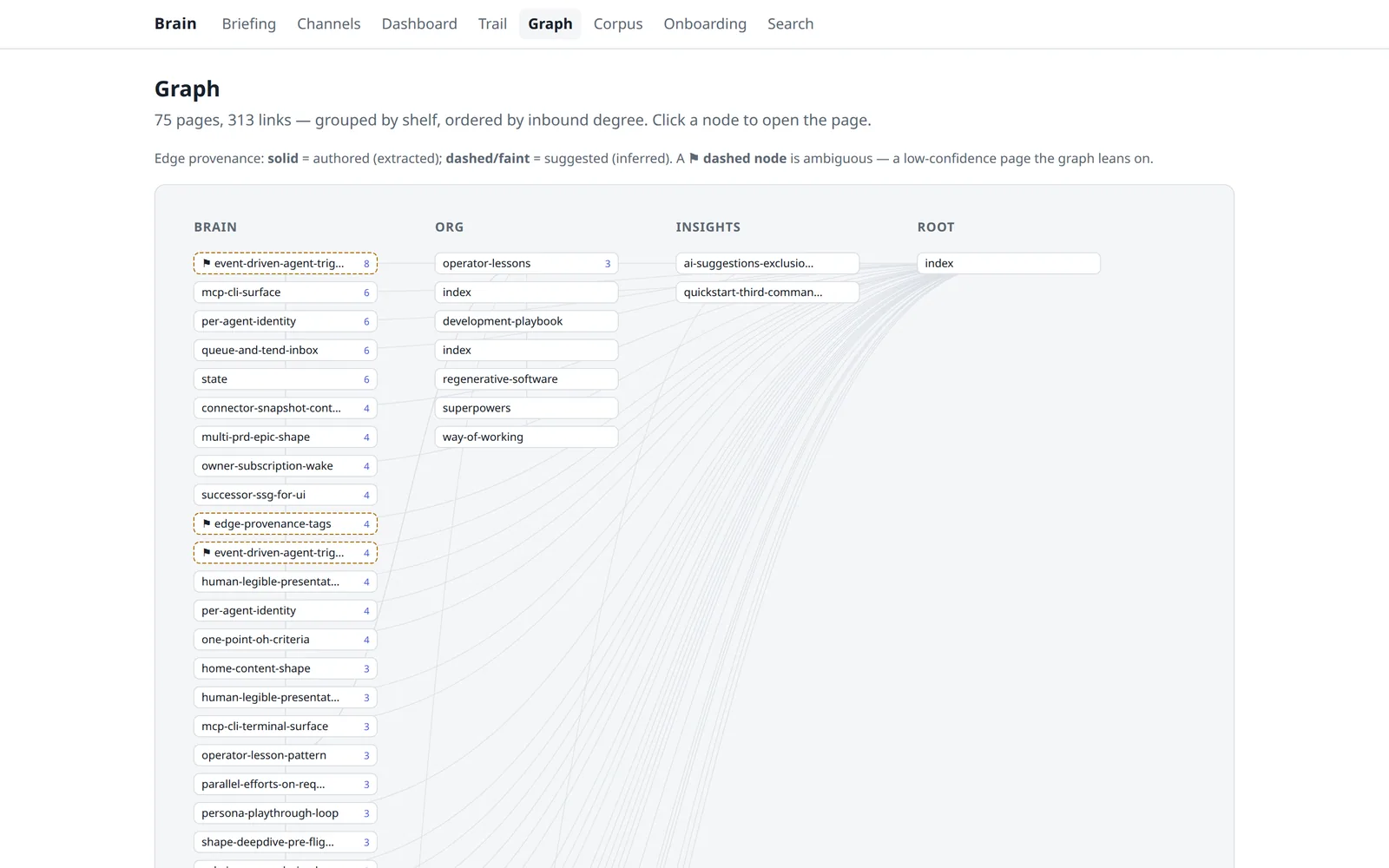Open per-agent-identity node with count 6
Image resolution: width=1389 pixels, height=868 pixels.
(x=286, y=321)
